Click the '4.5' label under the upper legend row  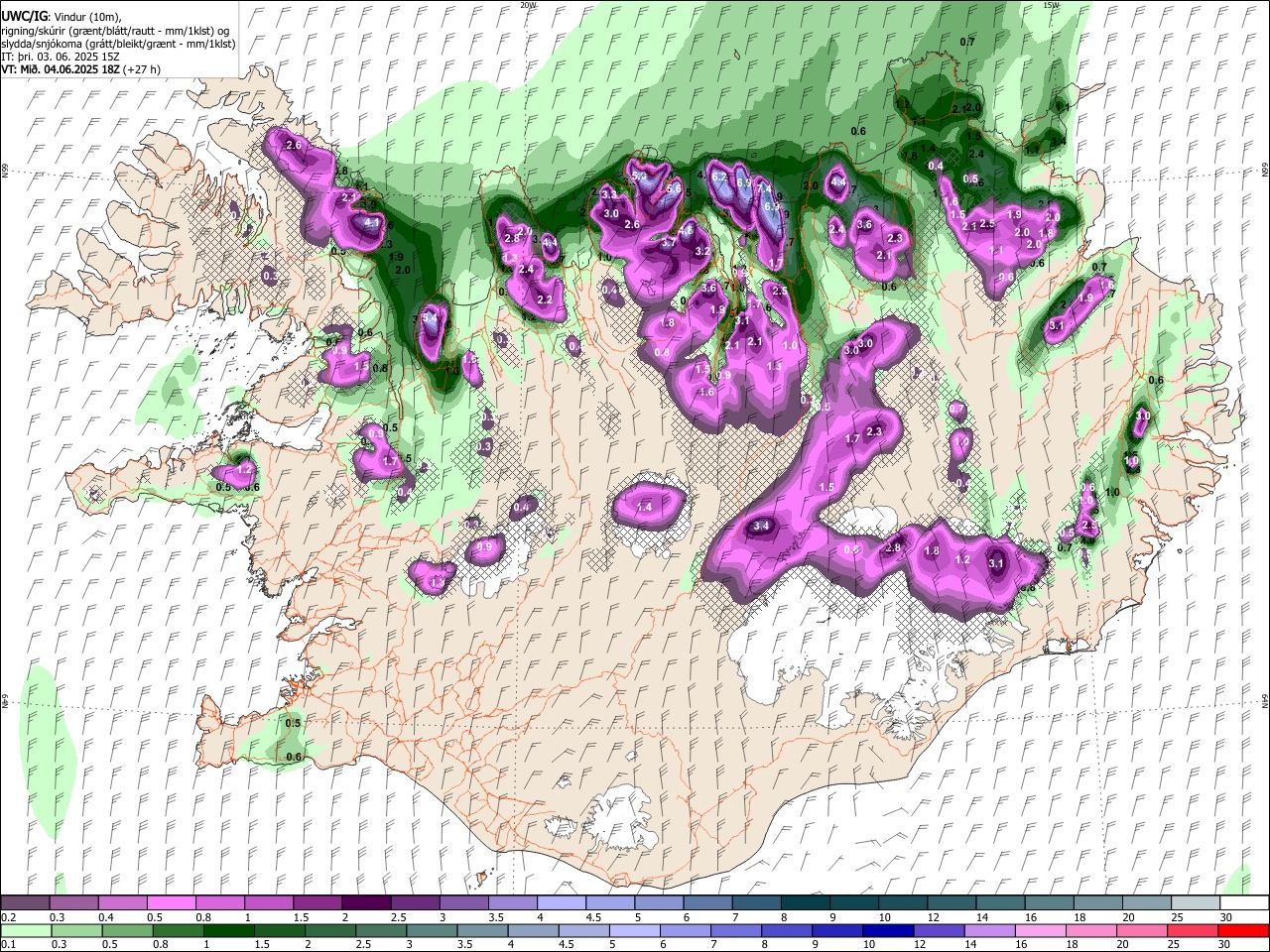[594, 917]
